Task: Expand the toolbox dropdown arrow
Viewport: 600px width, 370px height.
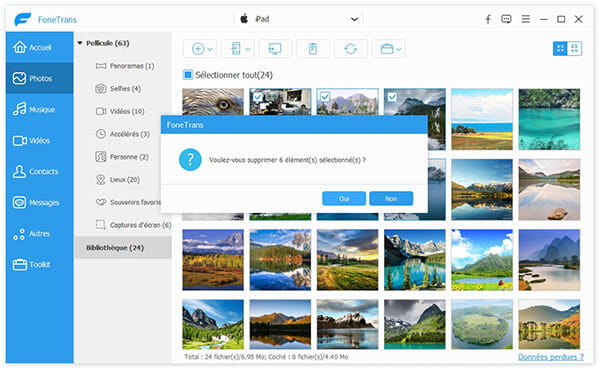Action: tap(399, 49)
